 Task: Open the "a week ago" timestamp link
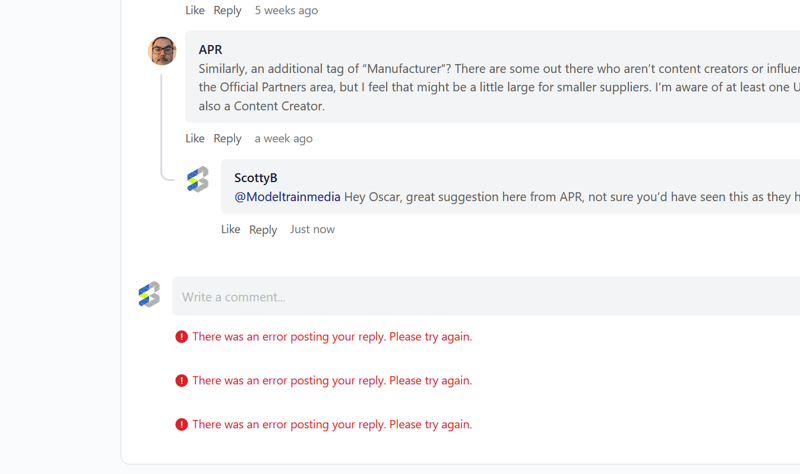click(283, 138)
